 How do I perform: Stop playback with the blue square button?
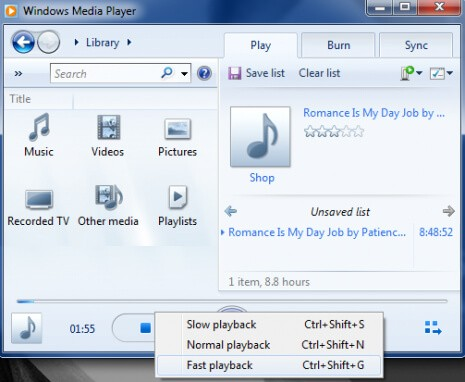(x=145, y=328)
